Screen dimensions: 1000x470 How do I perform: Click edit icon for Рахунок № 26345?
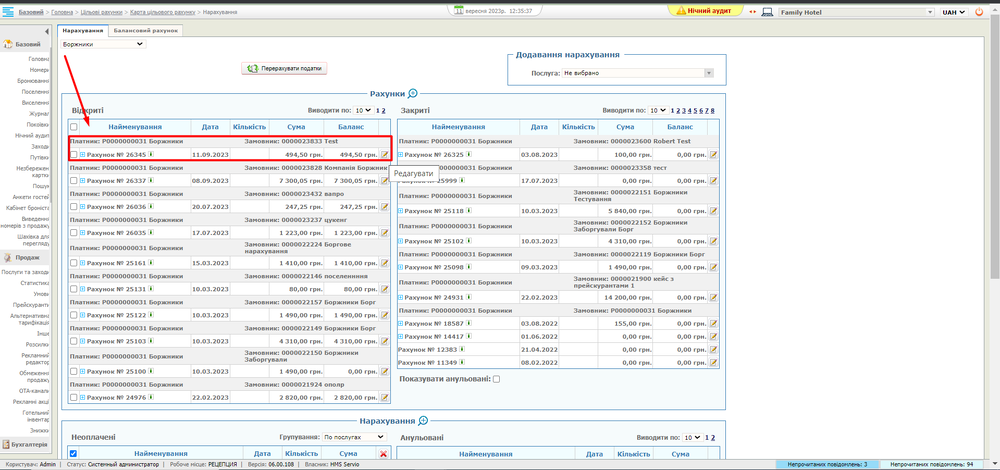[385, 155]
